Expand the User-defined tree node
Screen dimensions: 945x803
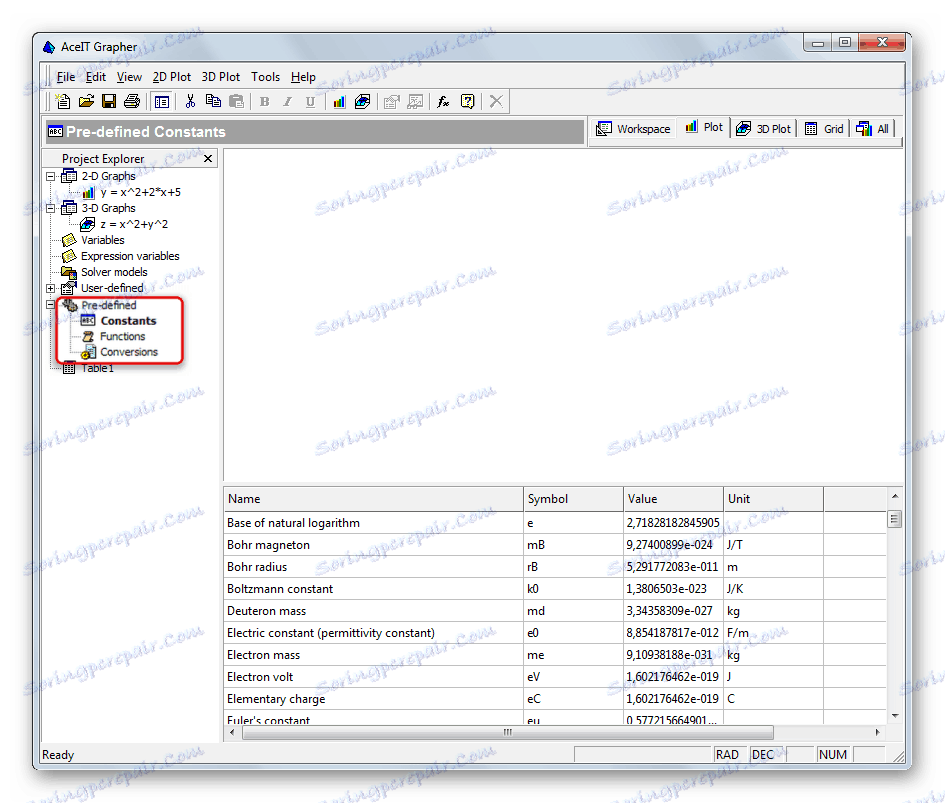(x=51, y=288)
